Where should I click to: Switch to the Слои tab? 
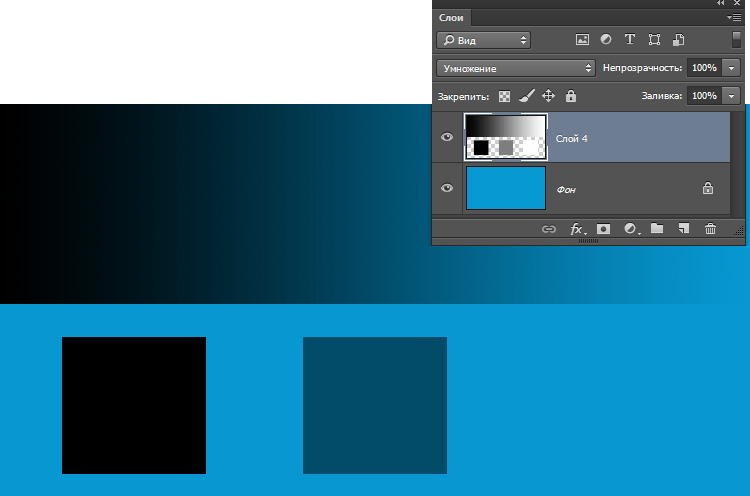[451, 18]
